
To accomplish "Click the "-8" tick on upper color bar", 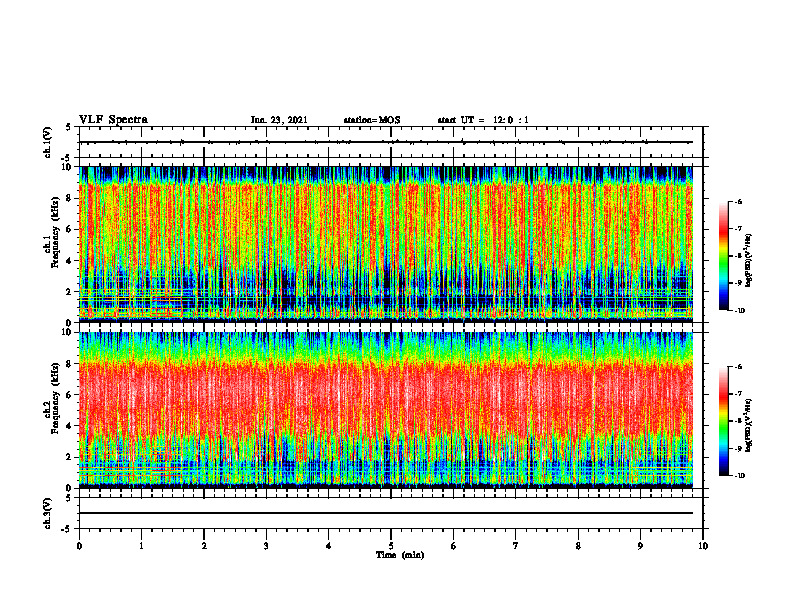I will (x=738, y=256).
